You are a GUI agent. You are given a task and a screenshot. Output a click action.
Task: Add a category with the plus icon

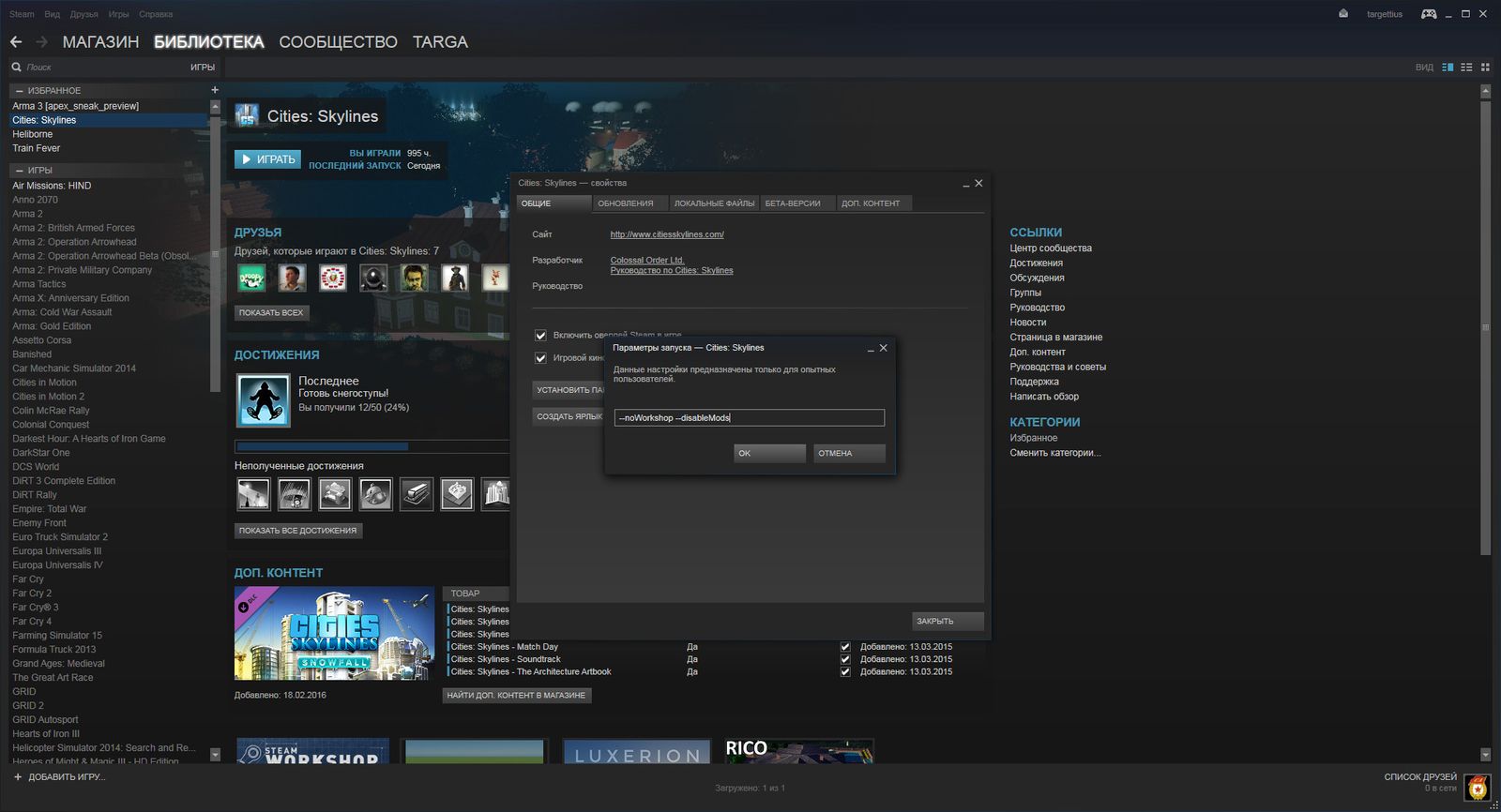pyautogui.click(x=215, y=90)
